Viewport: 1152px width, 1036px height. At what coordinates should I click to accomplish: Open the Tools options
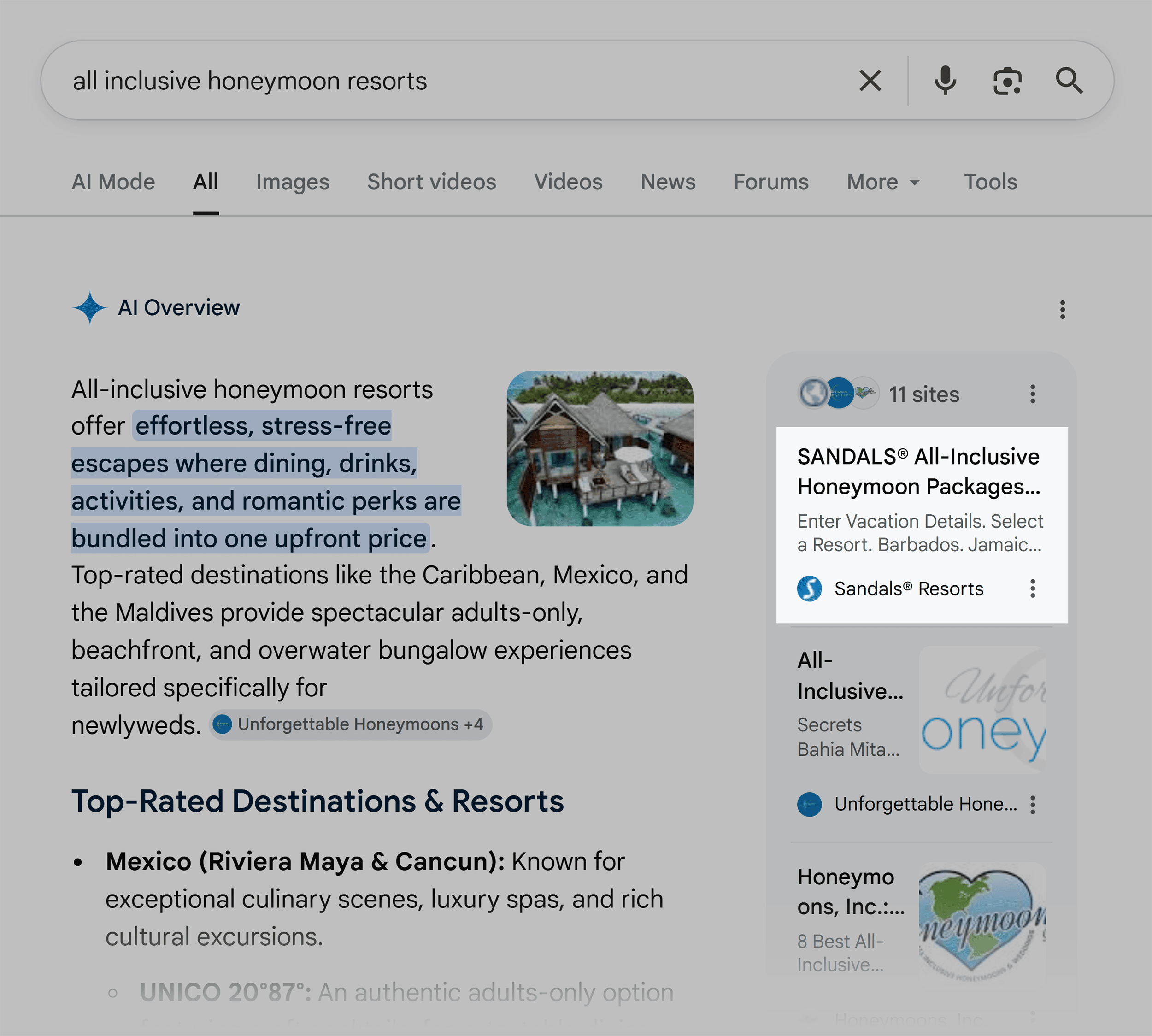pyautogui.click(x=990, y=182)
